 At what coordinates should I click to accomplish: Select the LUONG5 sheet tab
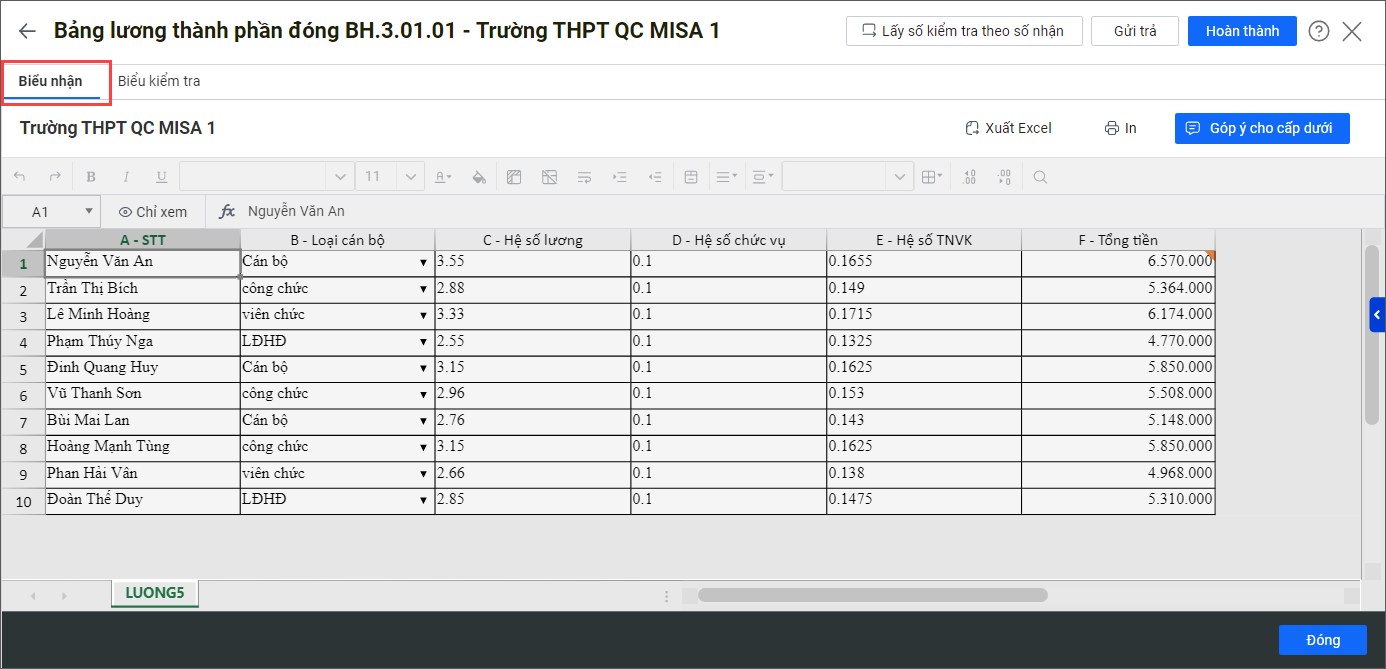pos(155,593)
